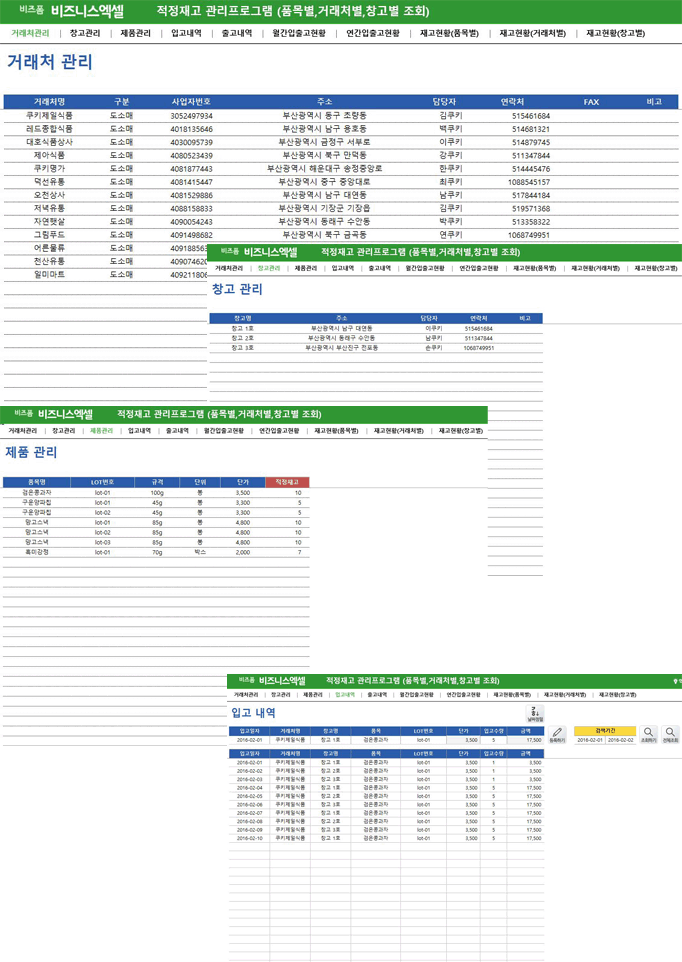Select the 레드종합식품 customer cell

click(50, 129)
